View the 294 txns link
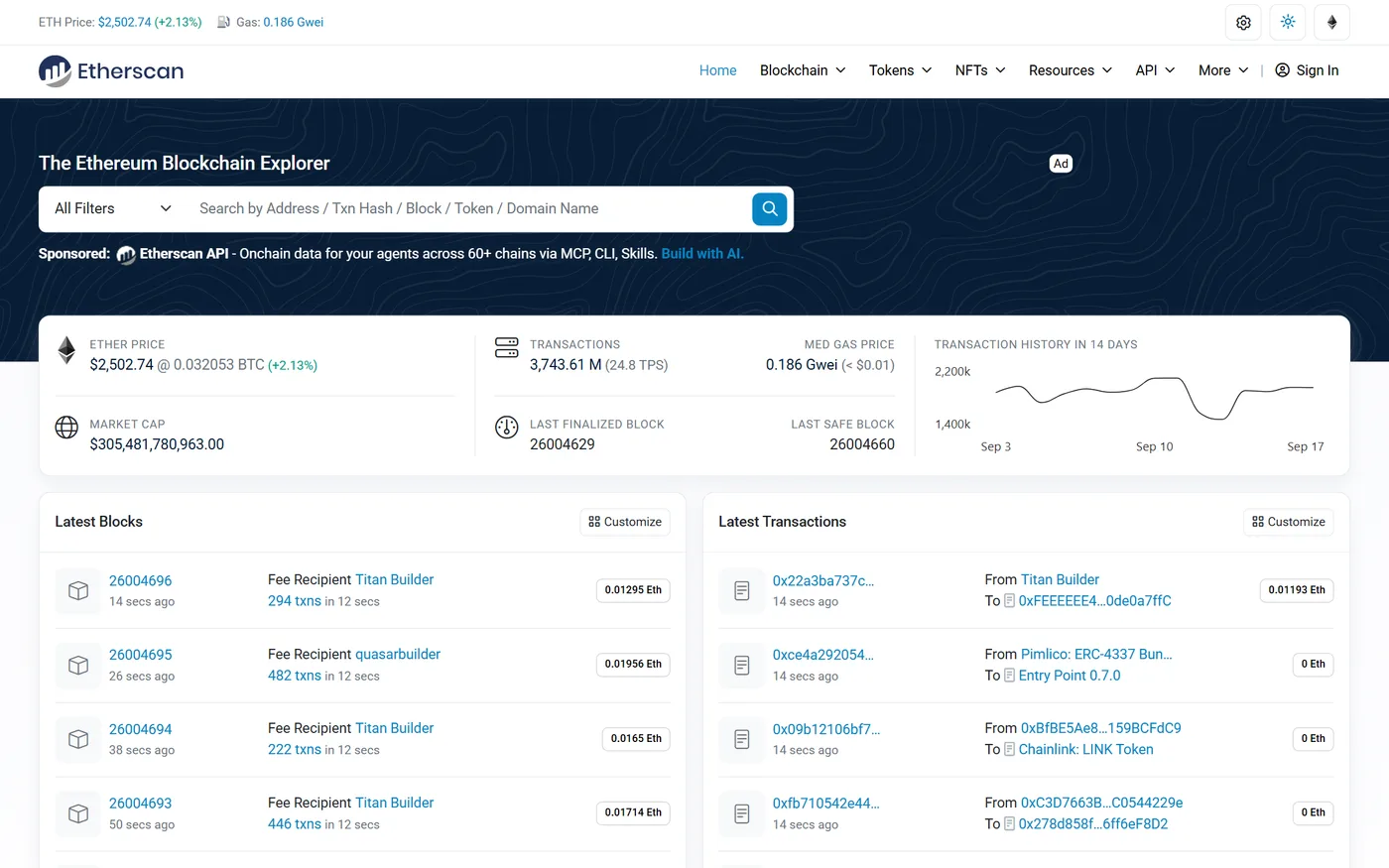Image resolution: width=1389 pixels, height=868 pixels. click(x=295, y=601)
